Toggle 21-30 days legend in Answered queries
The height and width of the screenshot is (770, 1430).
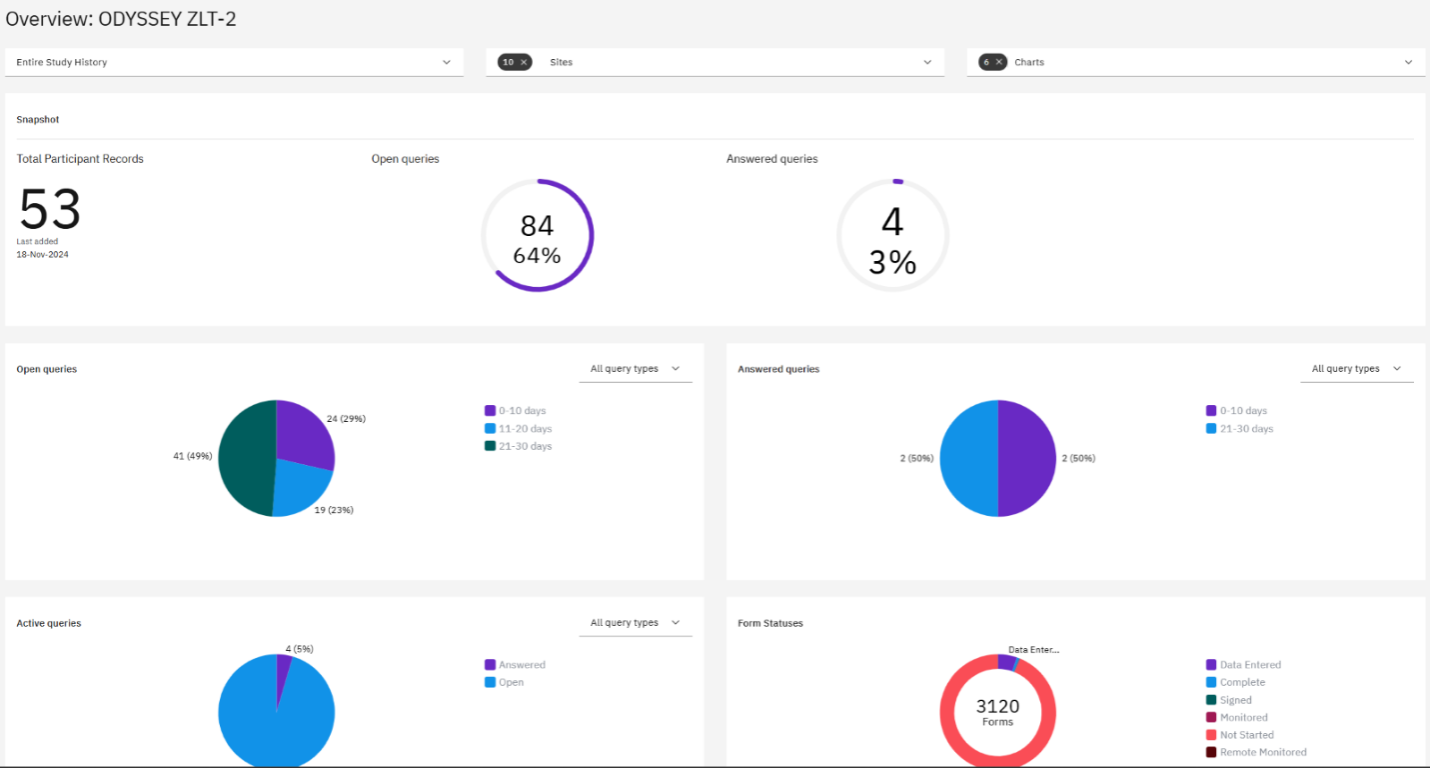[x=1240, y=429]
